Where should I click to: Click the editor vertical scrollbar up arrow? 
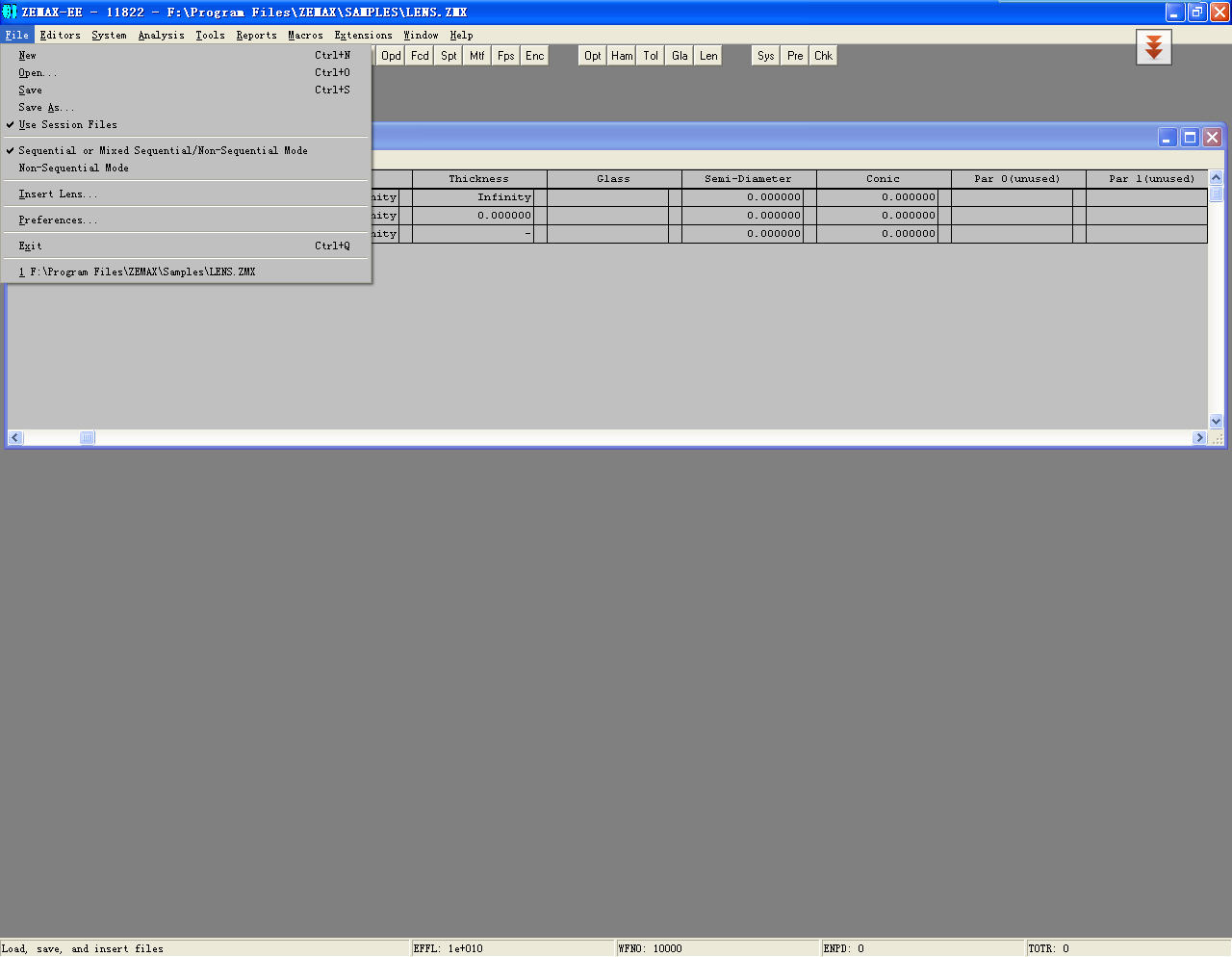point(1216,177)
